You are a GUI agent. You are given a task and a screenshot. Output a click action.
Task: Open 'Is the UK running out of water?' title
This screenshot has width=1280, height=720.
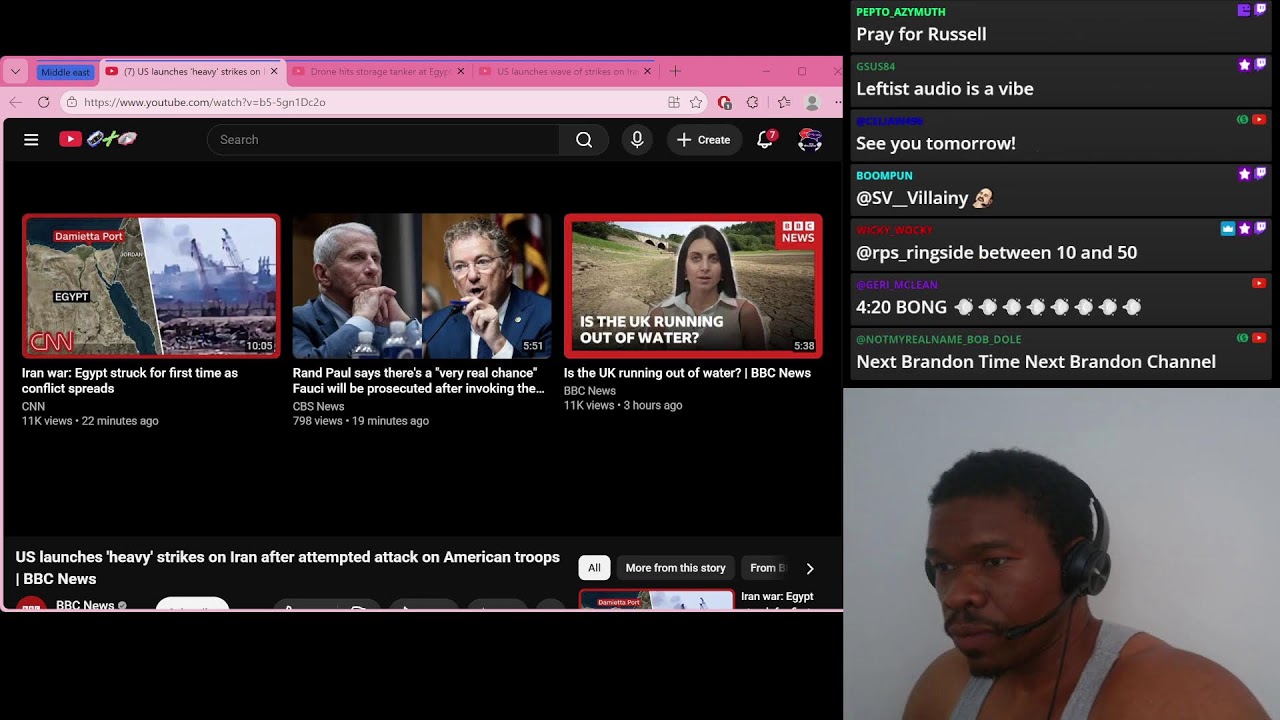(687, 373)
